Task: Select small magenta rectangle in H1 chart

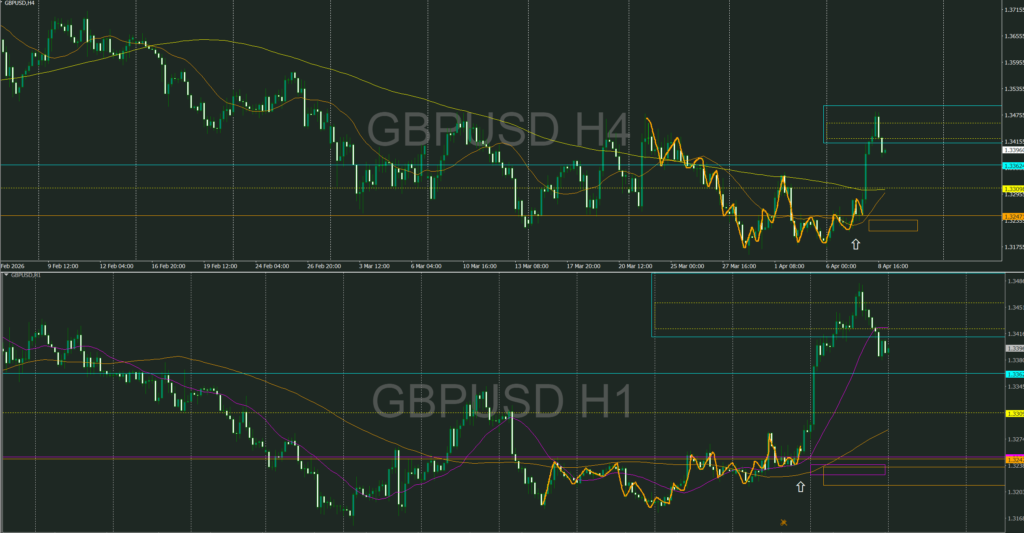Action: pos(854,469)
